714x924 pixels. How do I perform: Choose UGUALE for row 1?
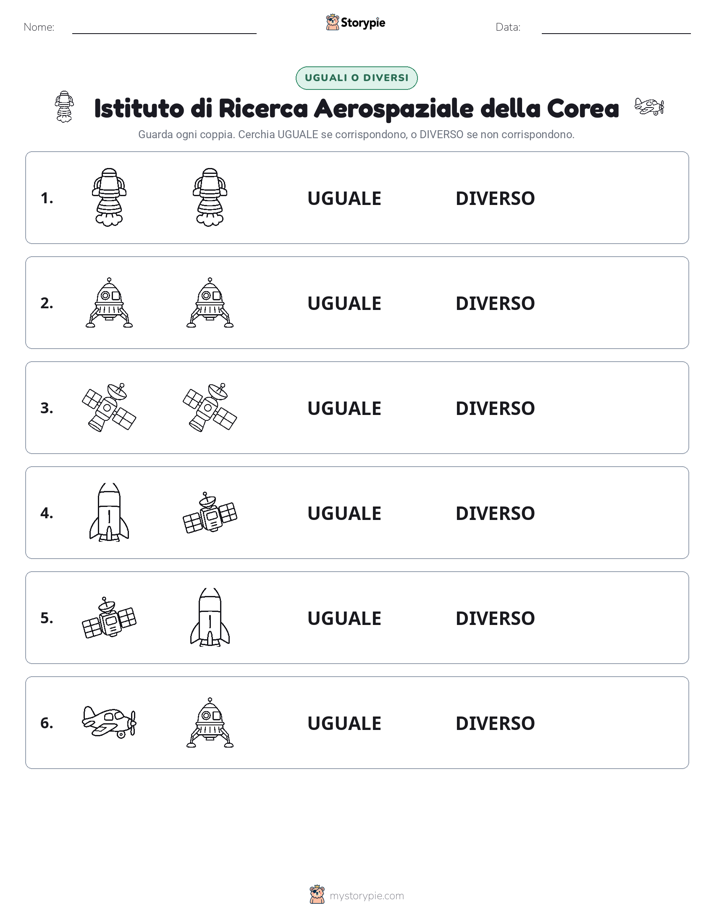point(344,199)
